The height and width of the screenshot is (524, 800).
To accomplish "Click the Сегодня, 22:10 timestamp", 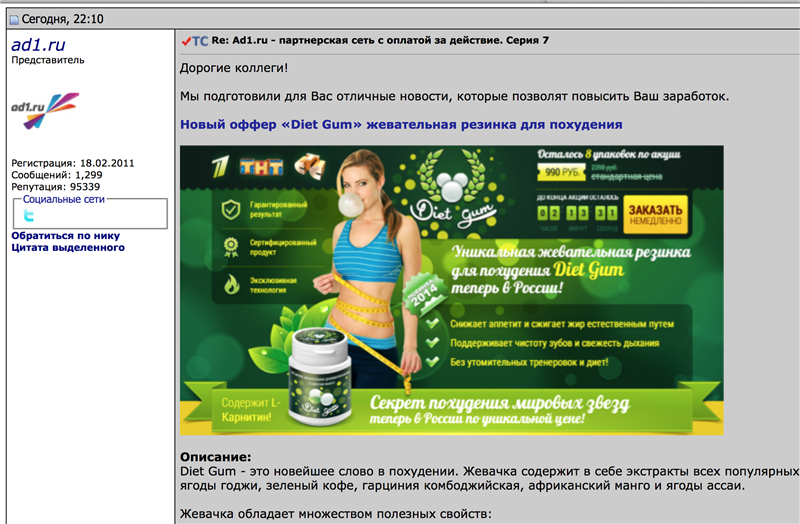I will point(62,19).
